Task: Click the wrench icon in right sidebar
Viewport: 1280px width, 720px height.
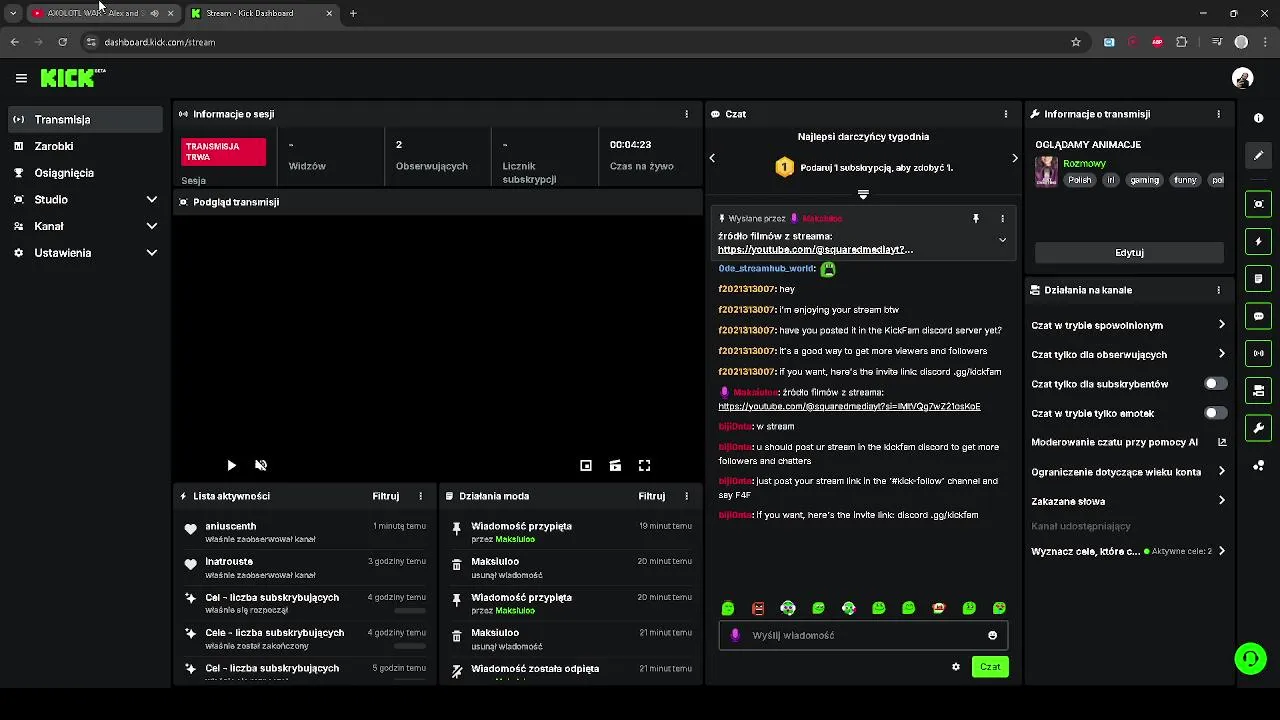Action: (x=1258, y=428)
